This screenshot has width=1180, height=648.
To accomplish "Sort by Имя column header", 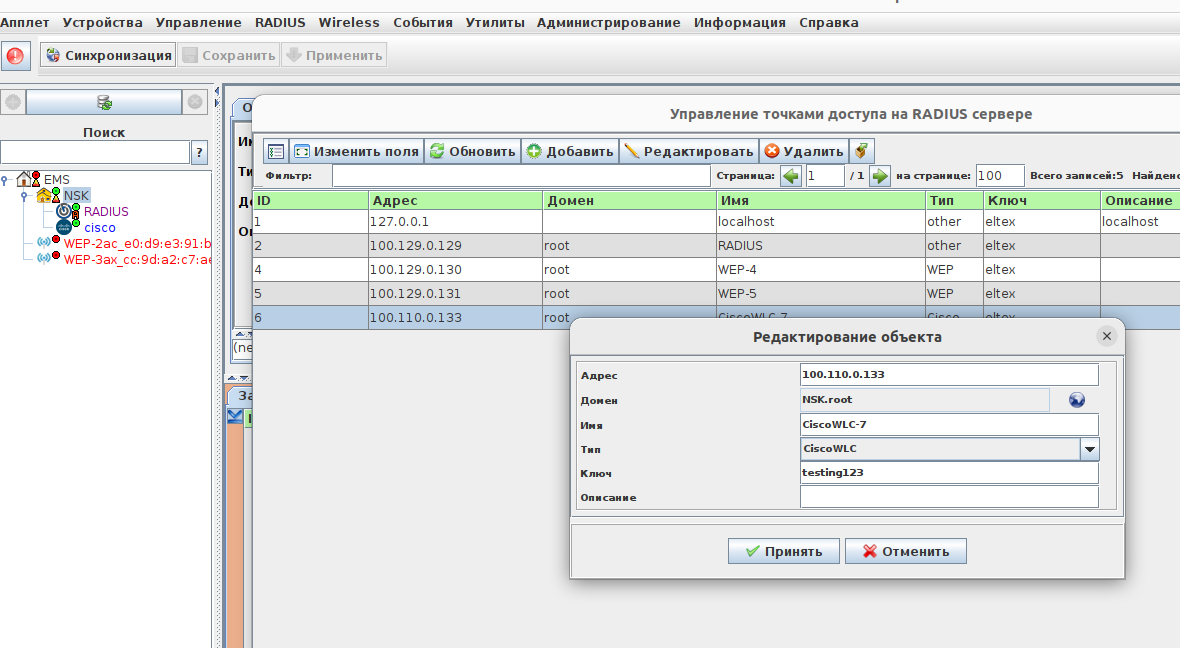I will tap(821, 200).
